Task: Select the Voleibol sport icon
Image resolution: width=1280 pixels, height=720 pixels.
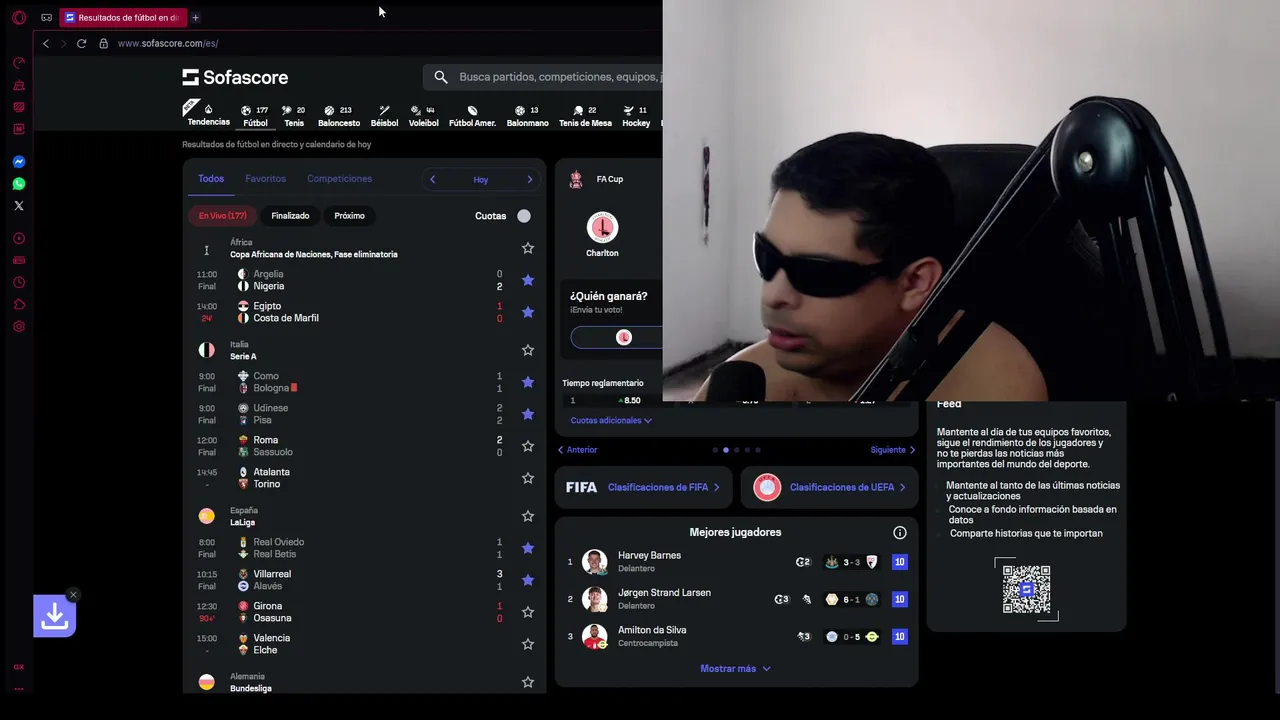Action: click(423, 116)
